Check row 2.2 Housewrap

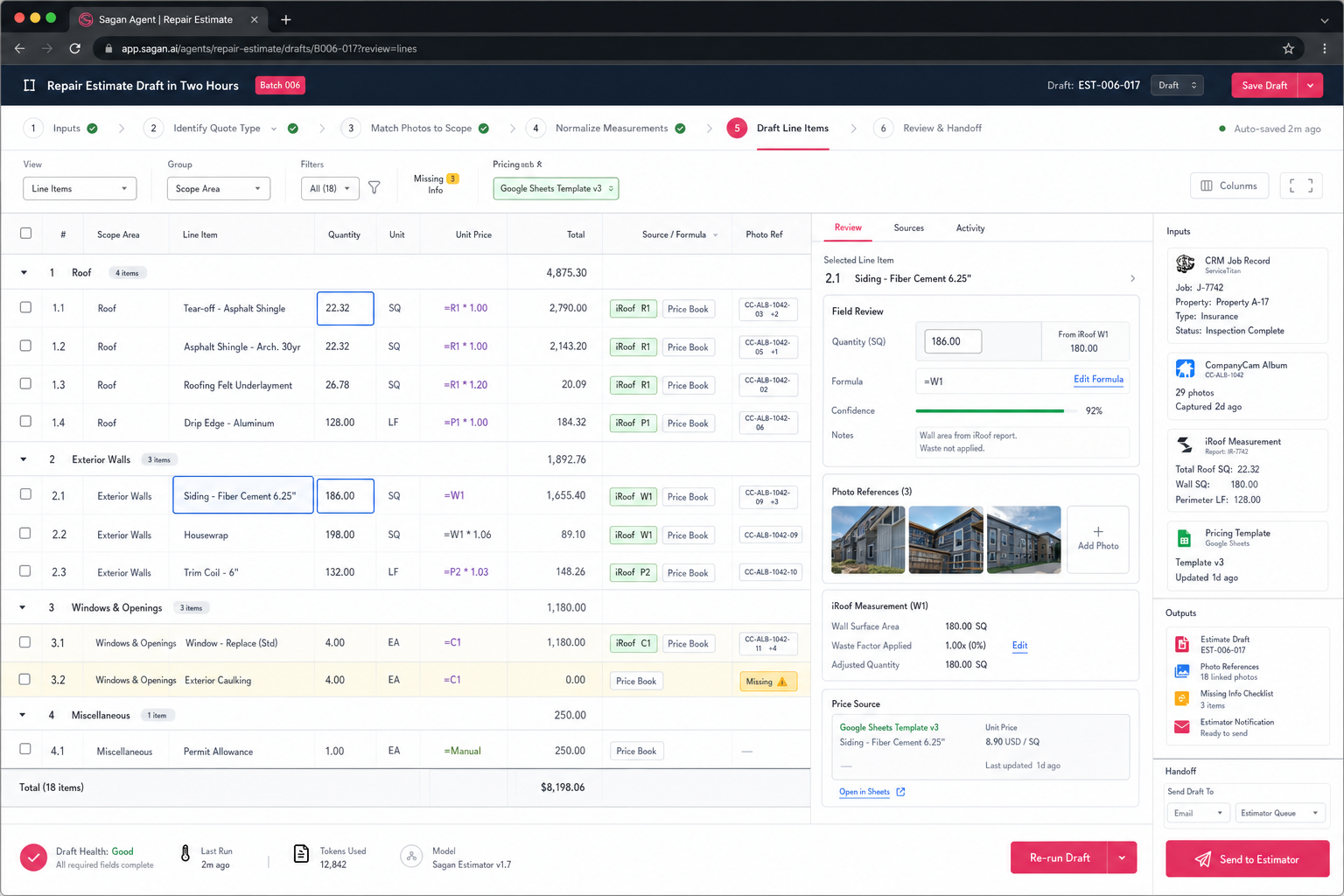coord(25,533)
